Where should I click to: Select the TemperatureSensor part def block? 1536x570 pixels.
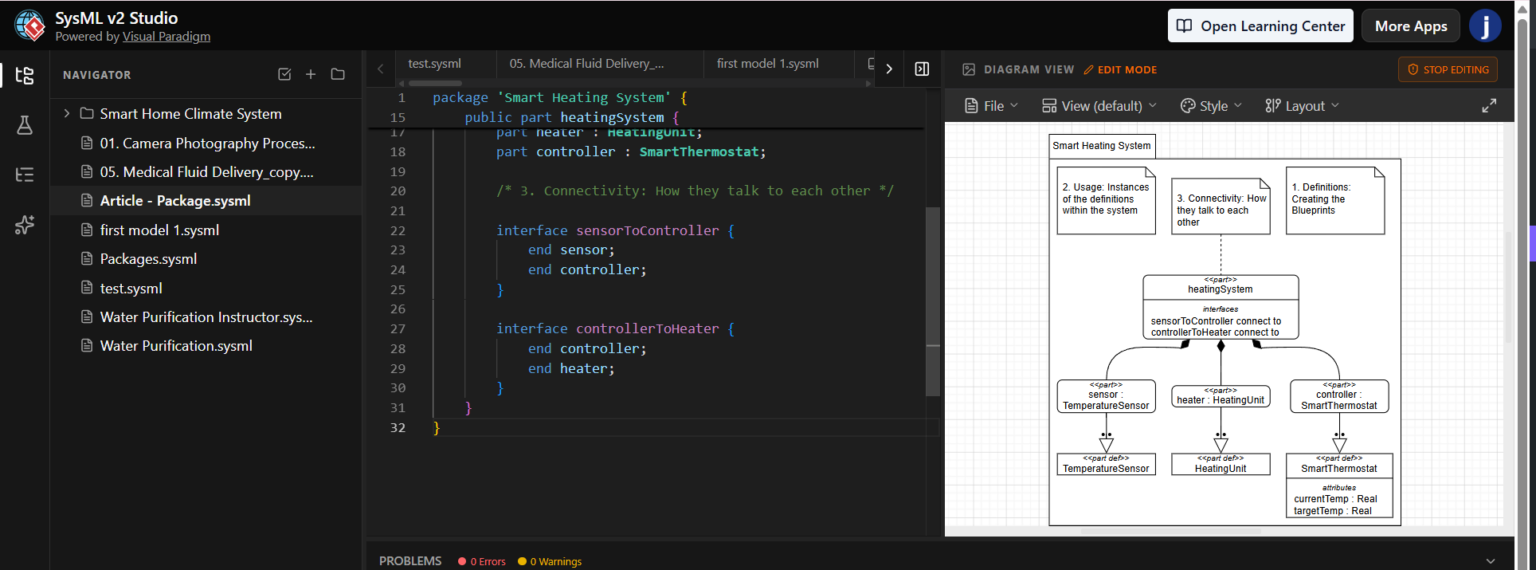[x=1106, y=464]
